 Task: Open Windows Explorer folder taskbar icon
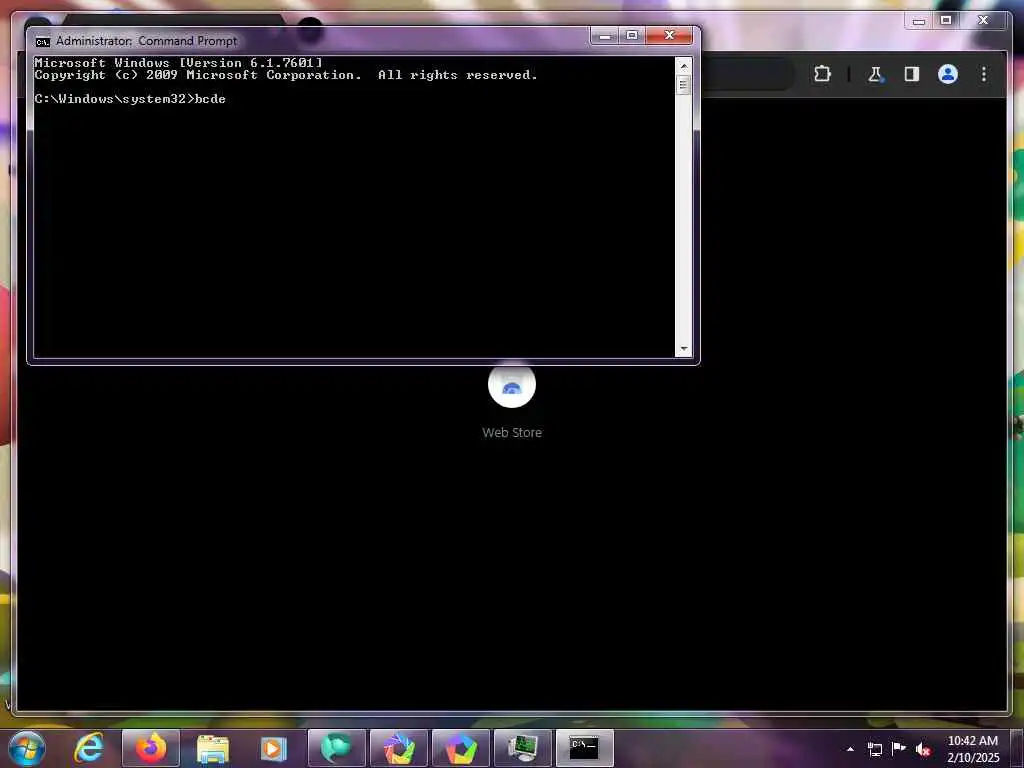[213, 748]
